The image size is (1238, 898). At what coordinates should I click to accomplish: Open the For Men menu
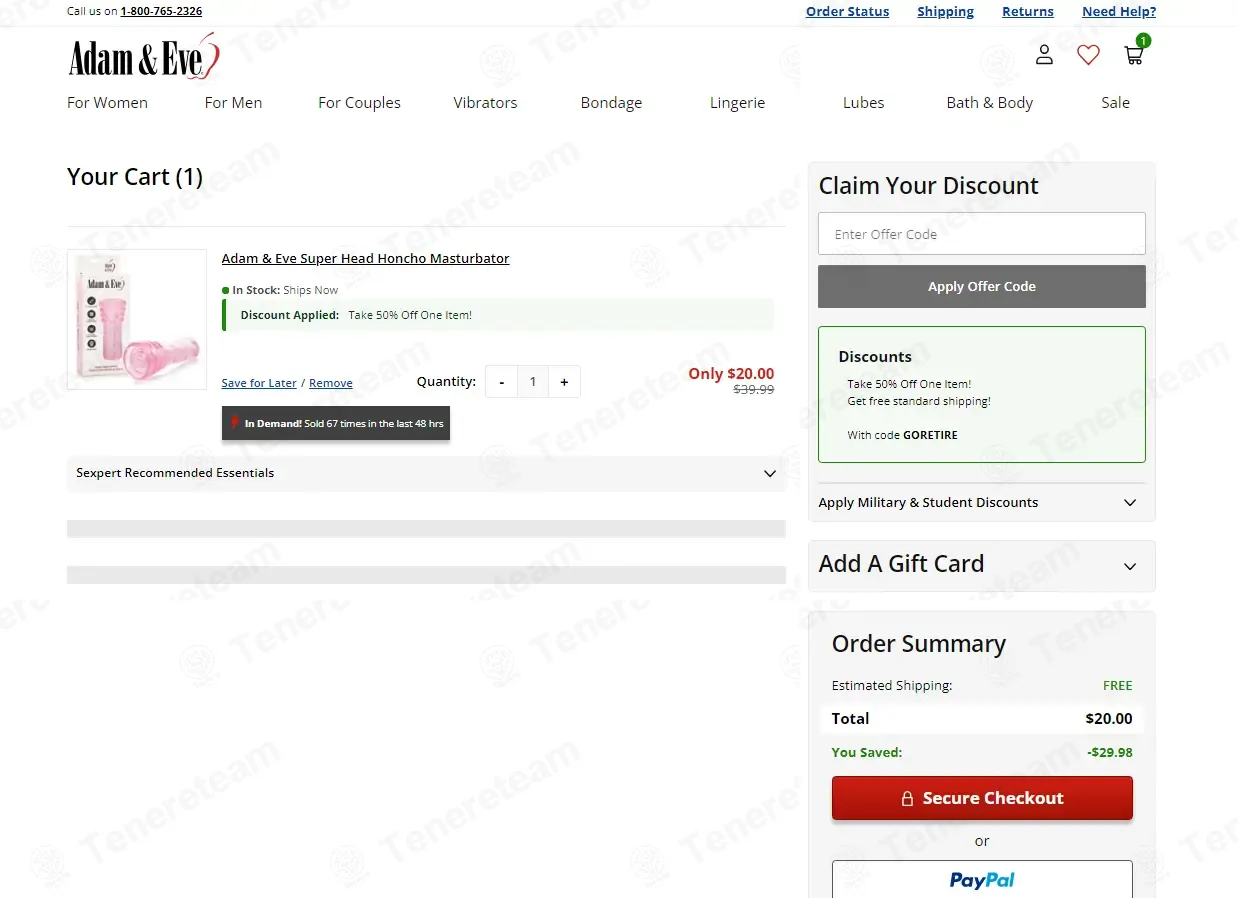(x=233, y=103)
